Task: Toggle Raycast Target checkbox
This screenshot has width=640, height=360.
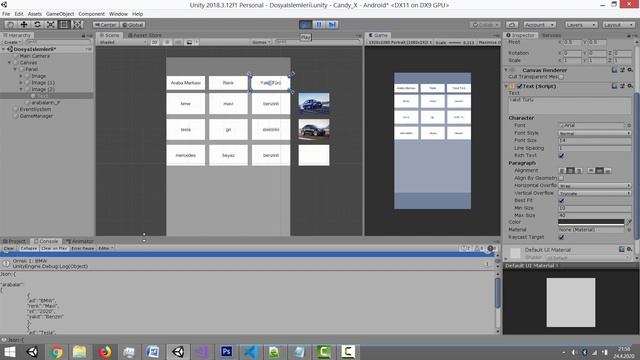Action: tap(561, 237)
